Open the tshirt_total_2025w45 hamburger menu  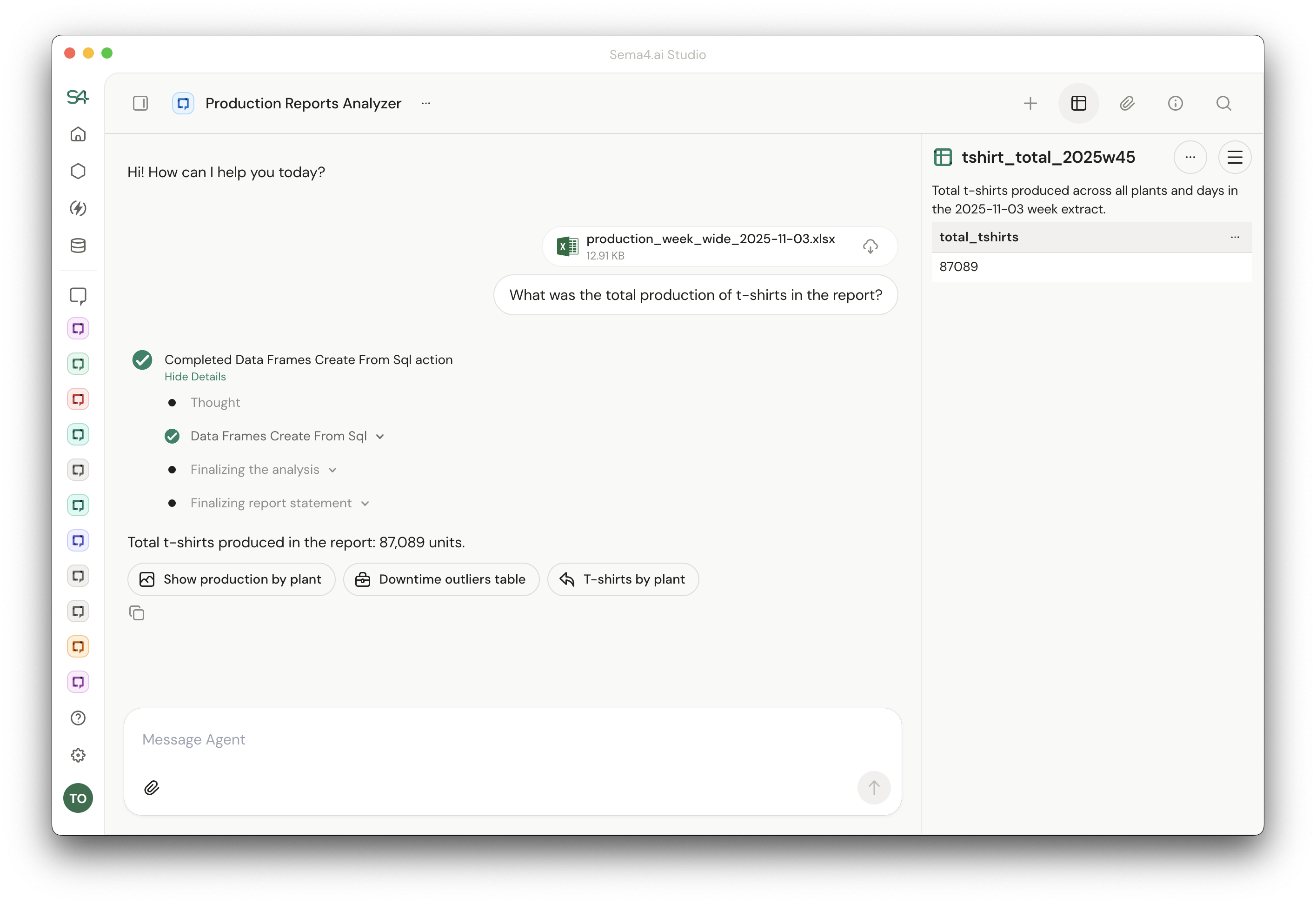pyautogui.click(x=1235, y=157)
